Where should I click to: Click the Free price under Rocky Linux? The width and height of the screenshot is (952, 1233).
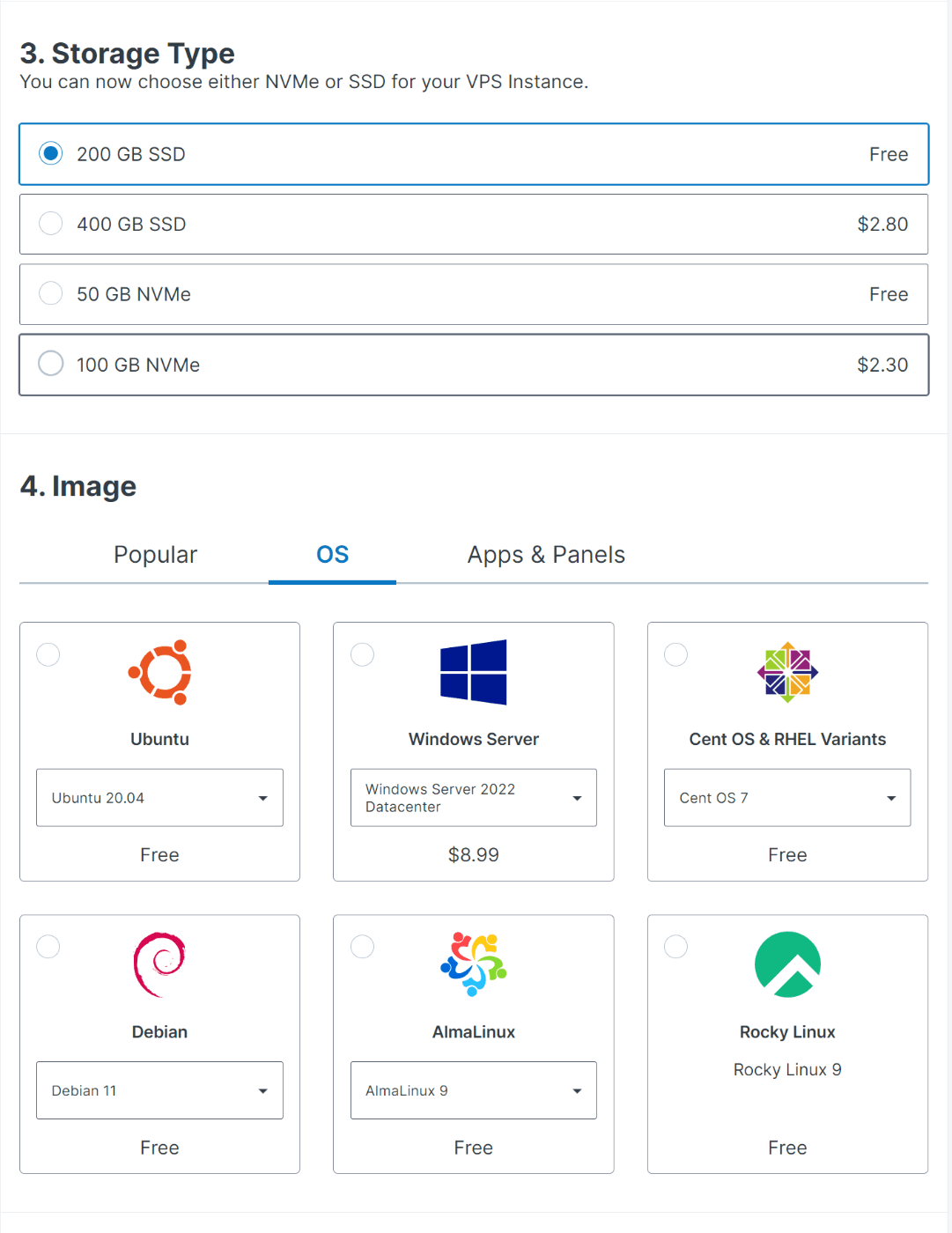(787, 1148)
